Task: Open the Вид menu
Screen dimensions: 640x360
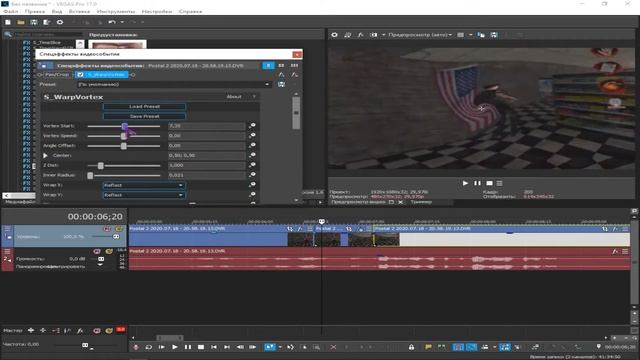Action: (x=57, y=11)
